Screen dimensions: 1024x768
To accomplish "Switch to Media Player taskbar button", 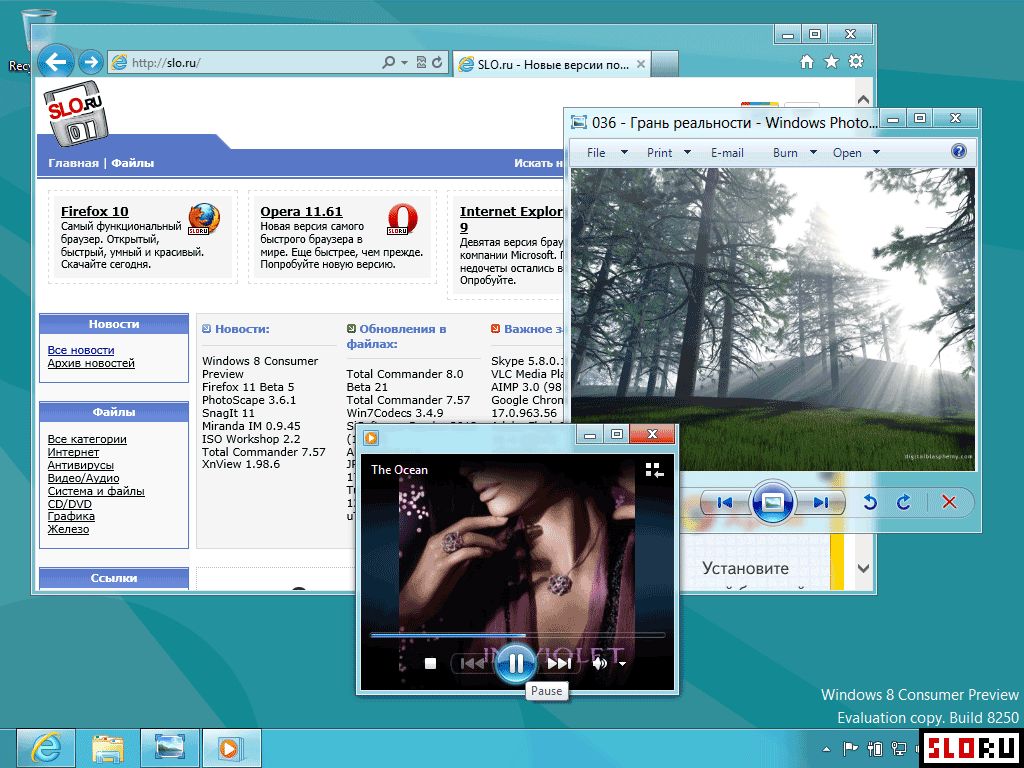I will (x=232, y=748).
